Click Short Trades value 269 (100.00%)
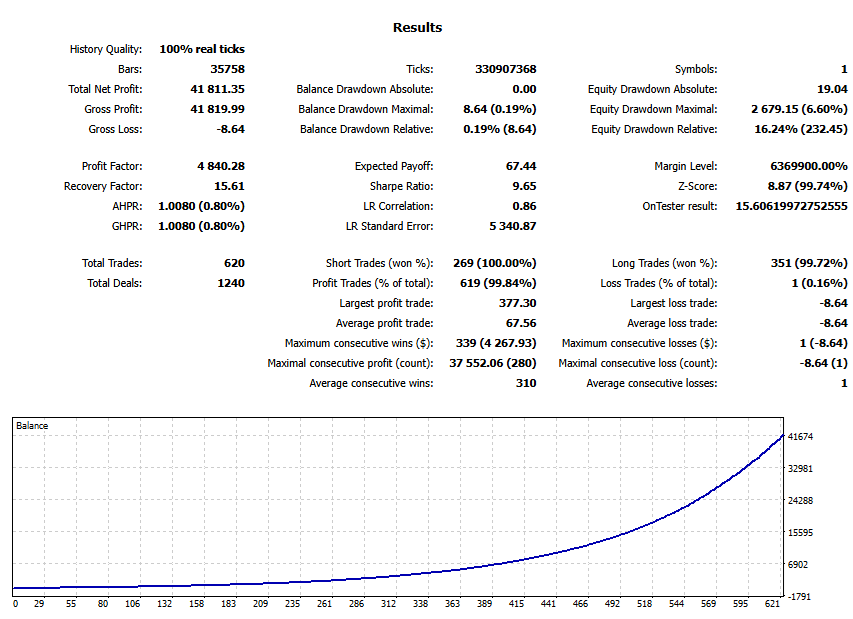Image resolution: width=853 pixels, height=619 pixels. pos(495,263)
